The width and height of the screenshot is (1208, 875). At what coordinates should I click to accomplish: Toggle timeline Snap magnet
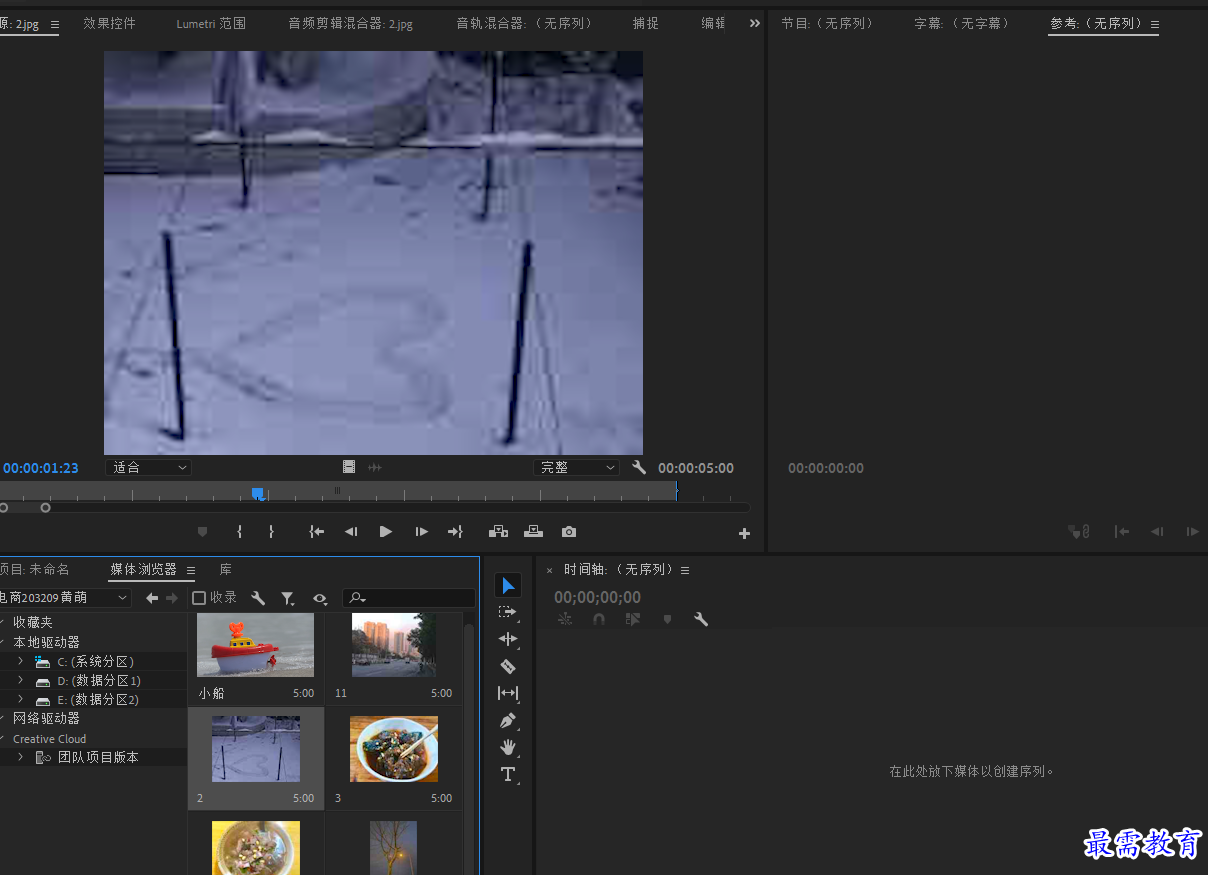(x=599, y=619)
